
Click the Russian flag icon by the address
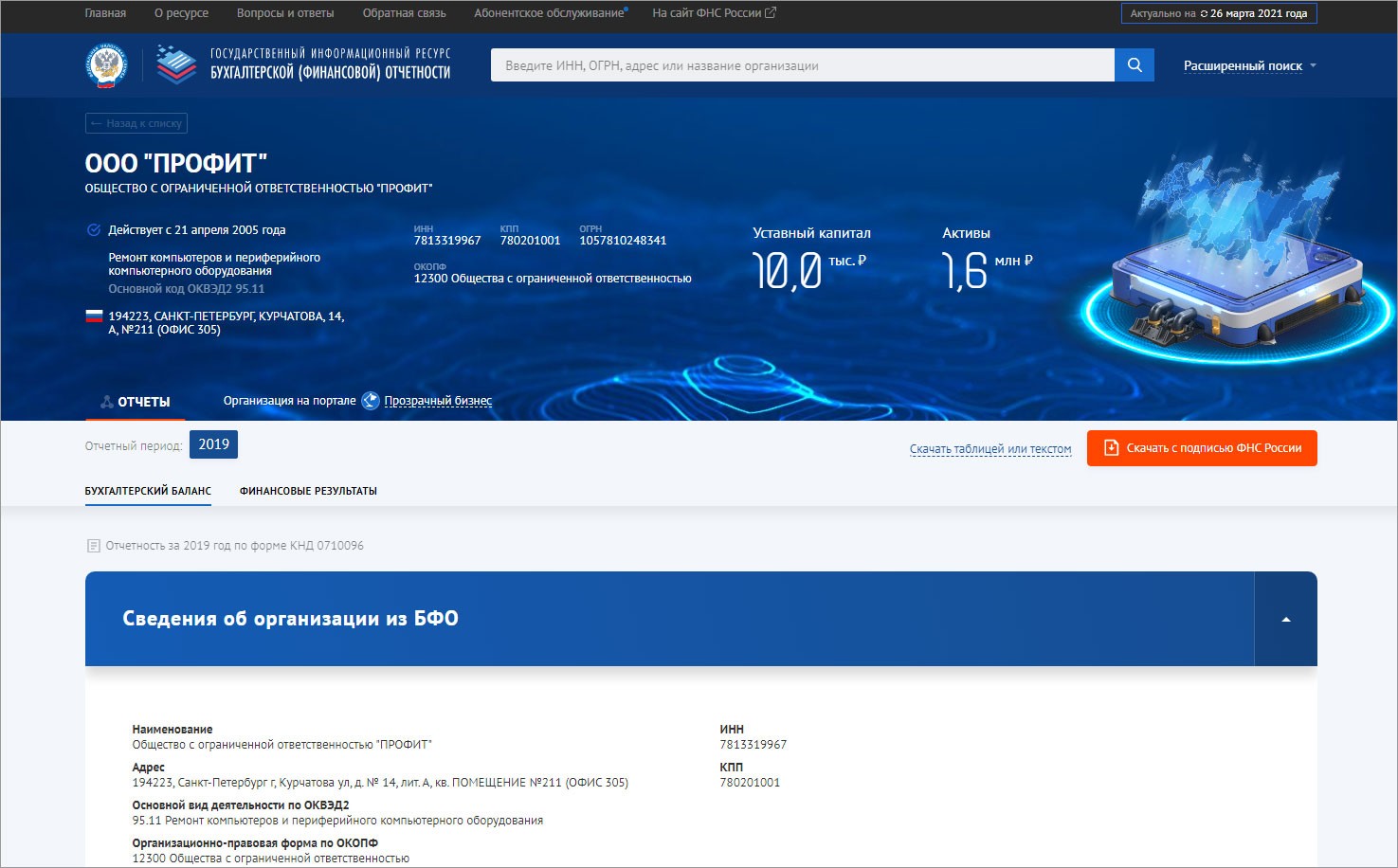pos(94,316)
